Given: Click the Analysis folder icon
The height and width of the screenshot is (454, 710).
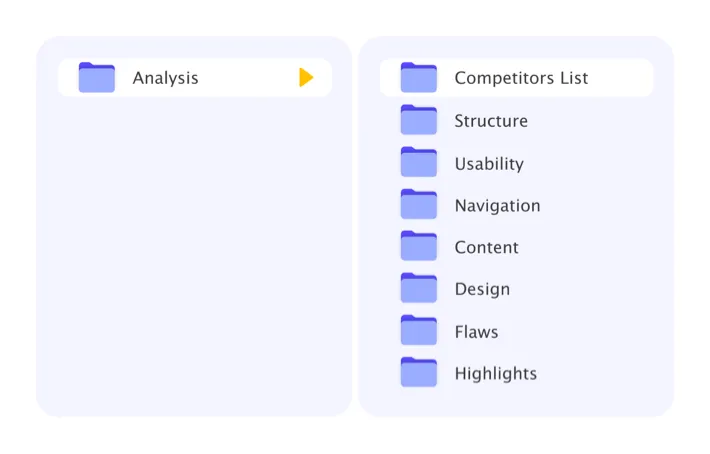Looking at the screenshot, I should point(97,78).
